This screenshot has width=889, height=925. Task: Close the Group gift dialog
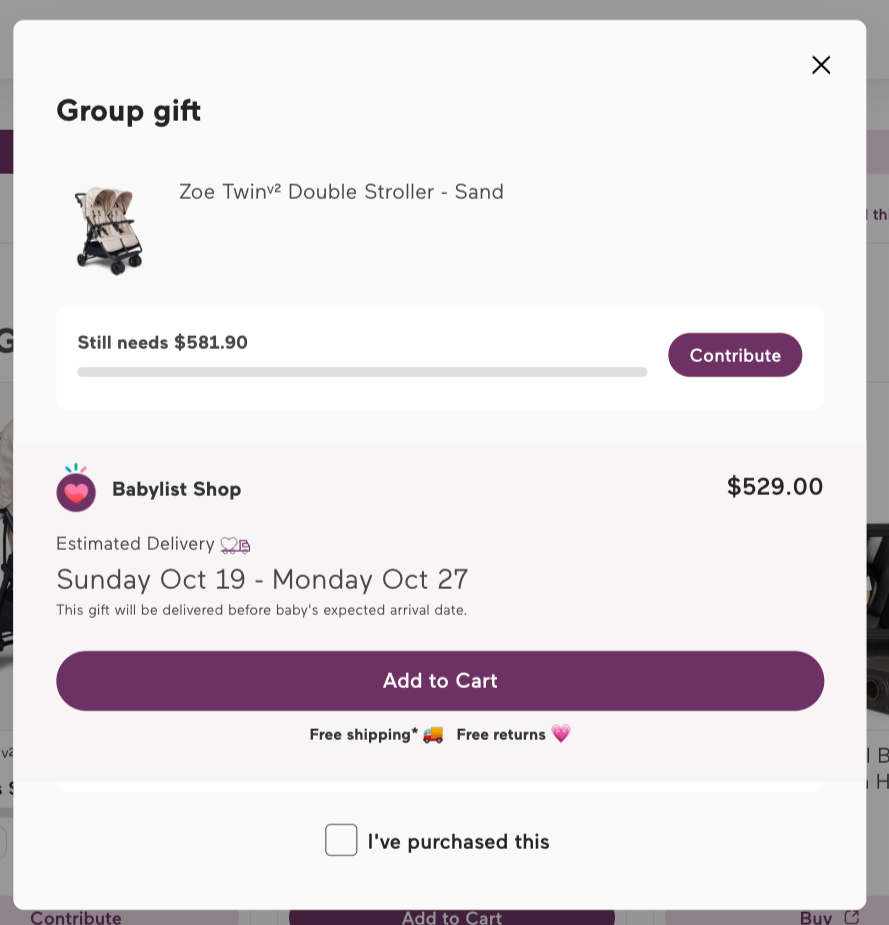click(821, 65)
